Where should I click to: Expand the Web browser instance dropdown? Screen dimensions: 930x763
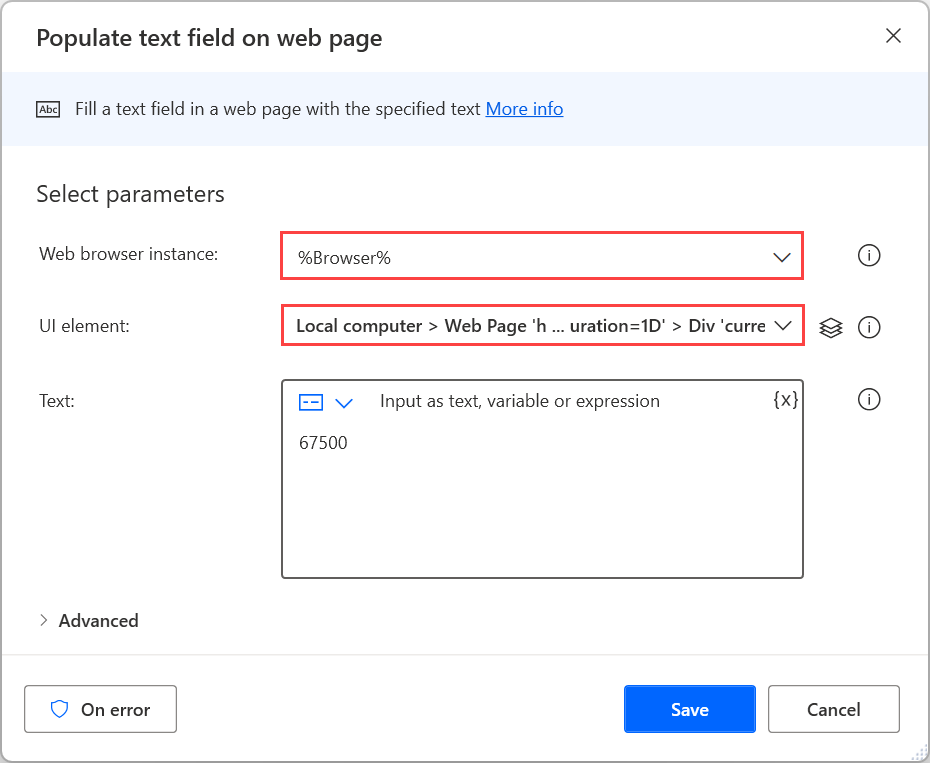[782, 257]
